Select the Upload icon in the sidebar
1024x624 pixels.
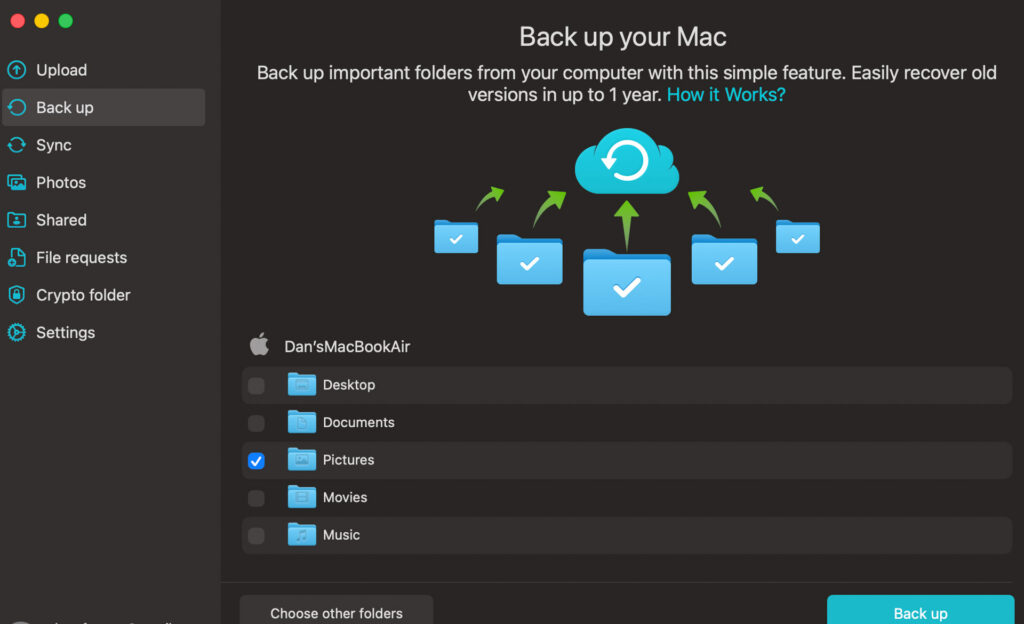[x=16, y=70]
